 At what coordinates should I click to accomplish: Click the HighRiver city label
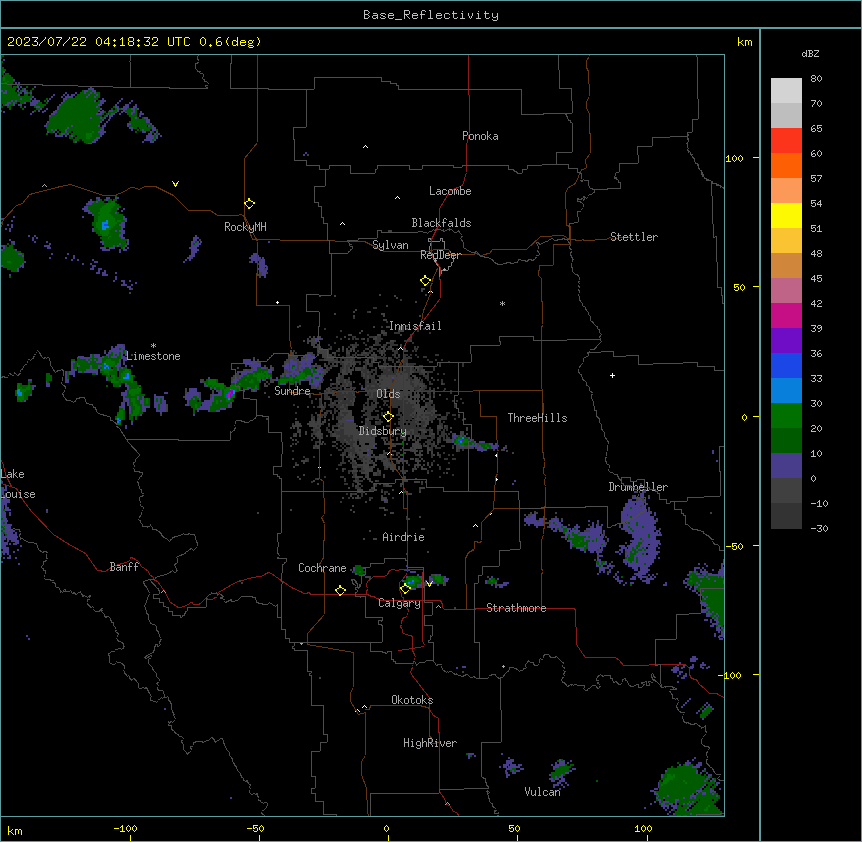click(430, 743)
